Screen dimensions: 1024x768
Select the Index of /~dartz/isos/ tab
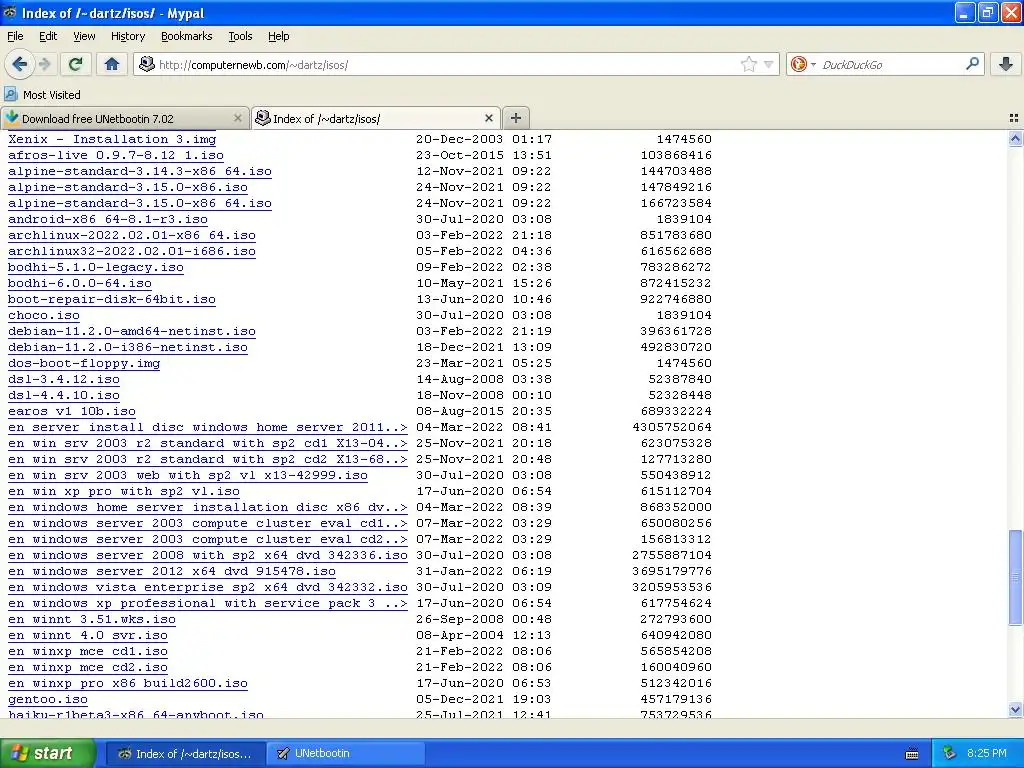[x=376, y=118]
